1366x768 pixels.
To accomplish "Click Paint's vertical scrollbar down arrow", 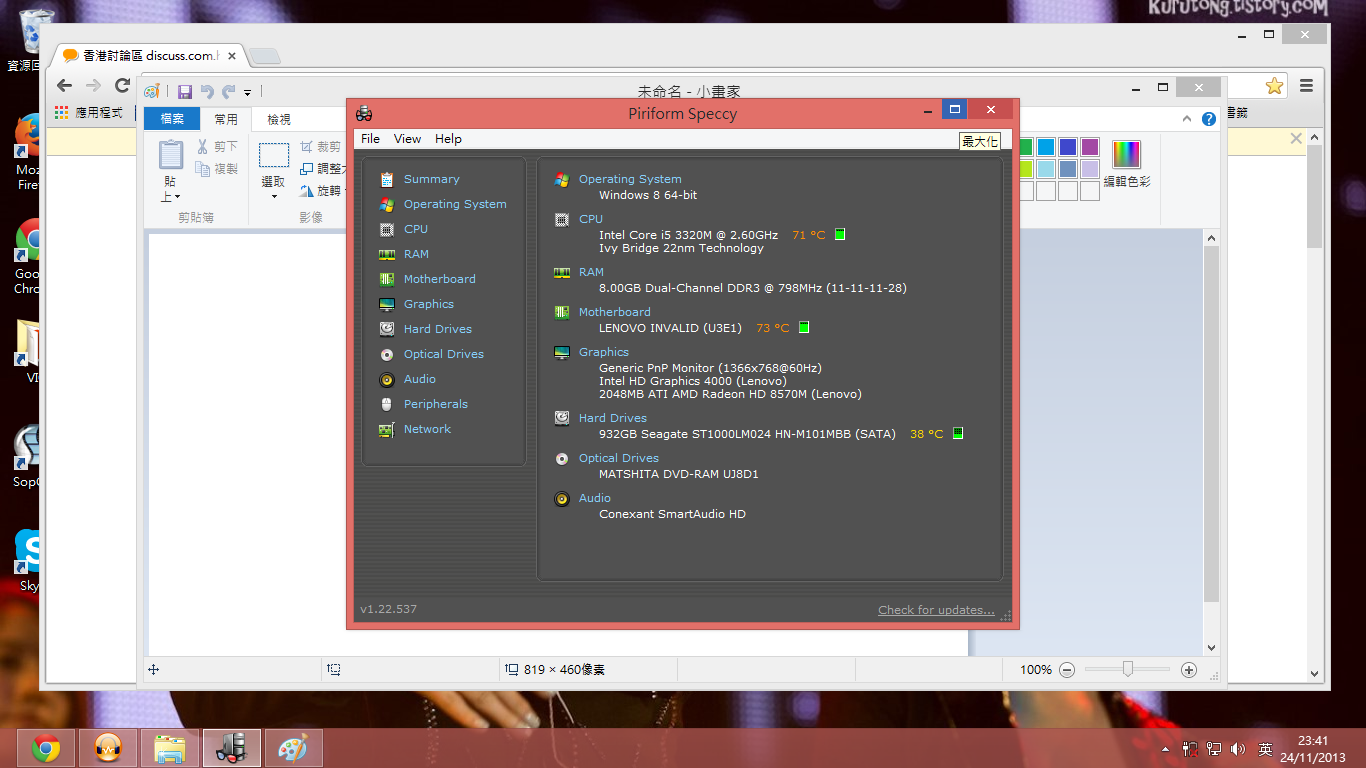I will click(x=1212, y=648).
